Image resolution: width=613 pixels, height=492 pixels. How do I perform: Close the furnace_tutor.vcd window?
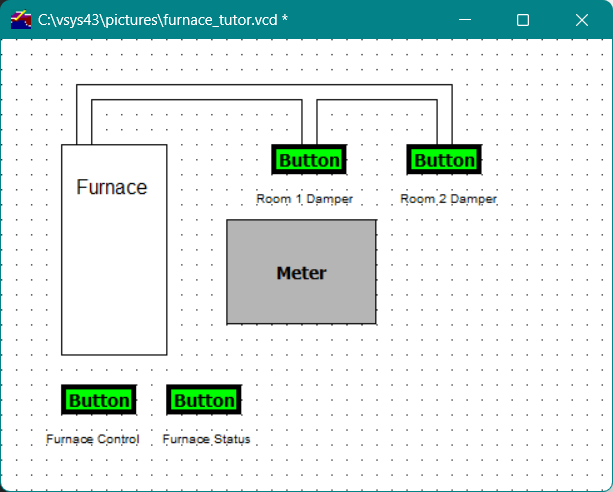tap(582, 20)
